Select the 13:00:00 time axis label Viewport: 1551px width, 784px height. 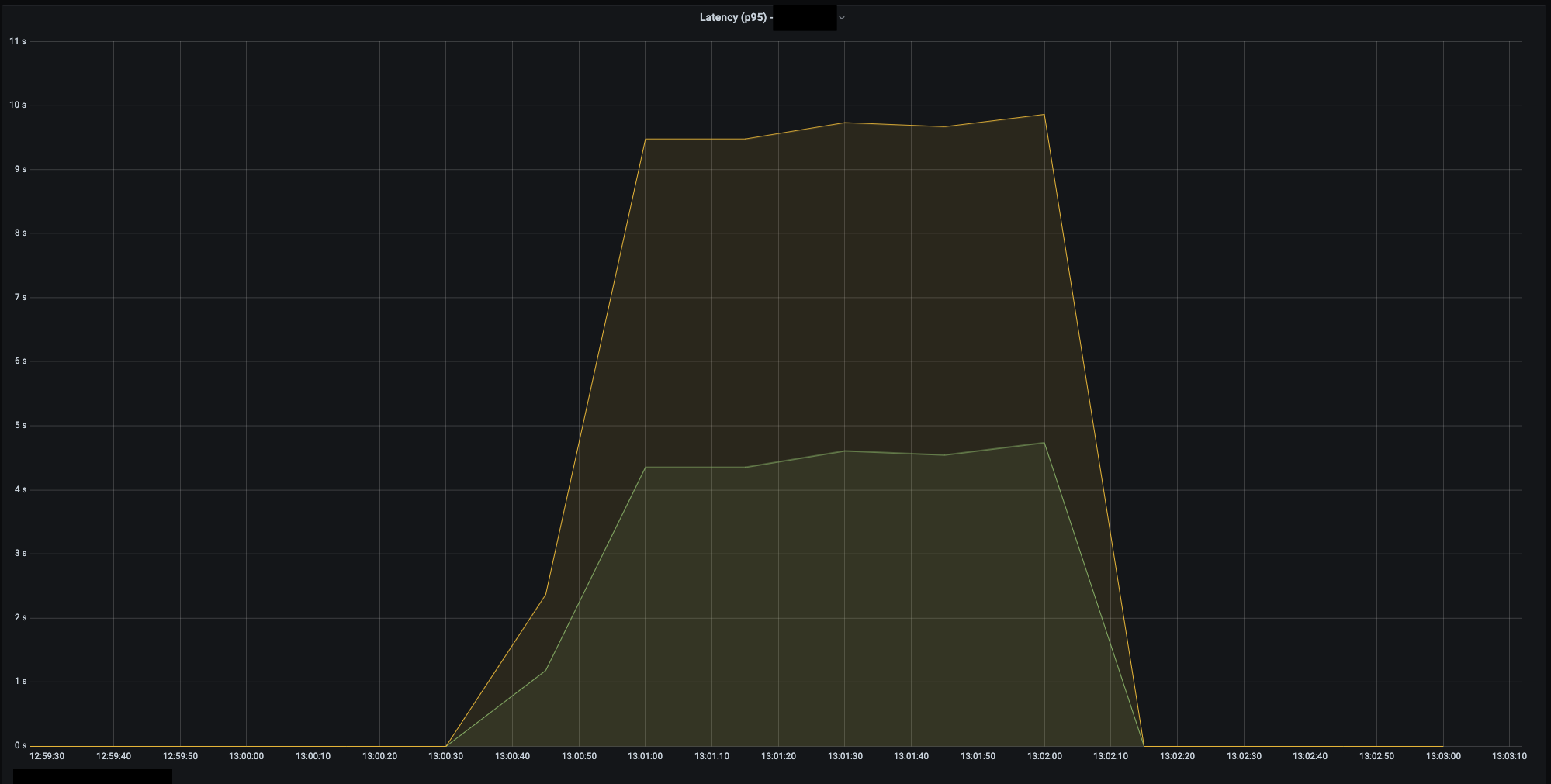(247, 756)
